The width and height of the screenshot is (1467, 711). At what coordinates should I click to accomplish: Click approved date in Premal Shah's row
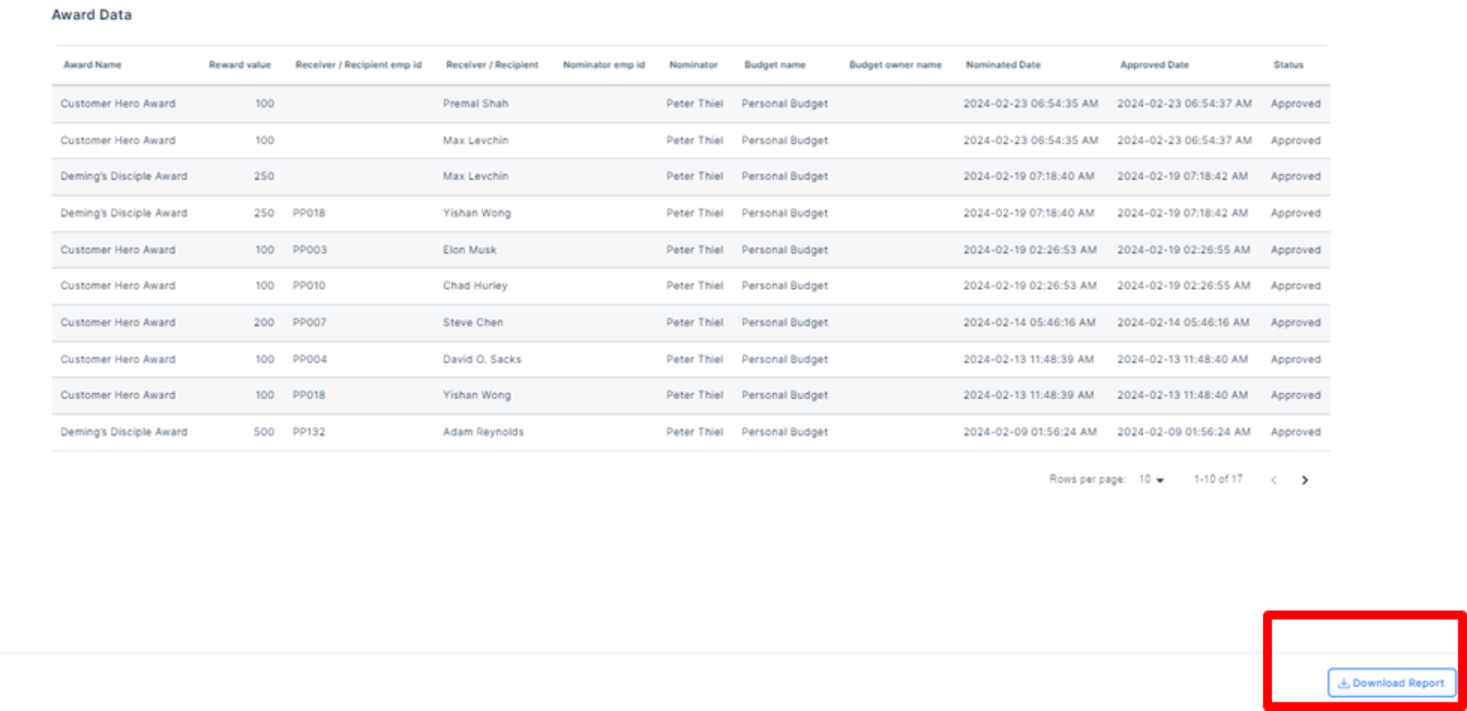point(1184,104)
